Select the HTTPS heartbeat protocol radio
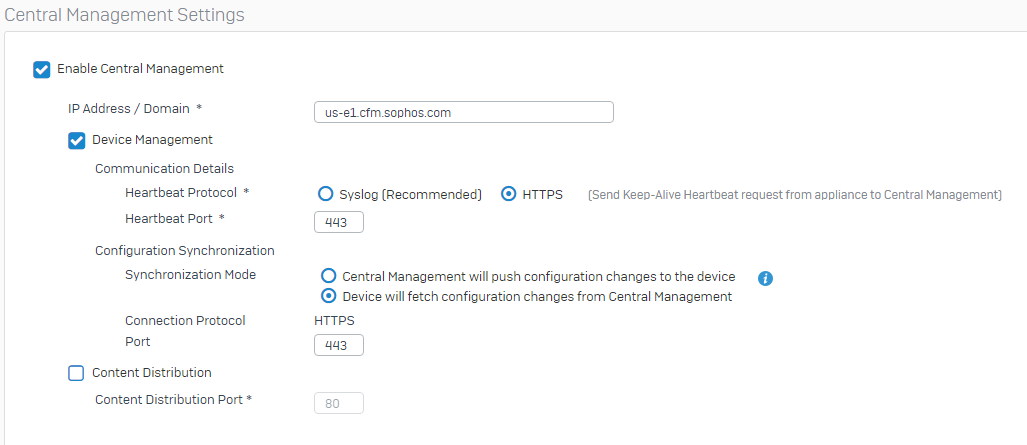 tap(508, 194)
